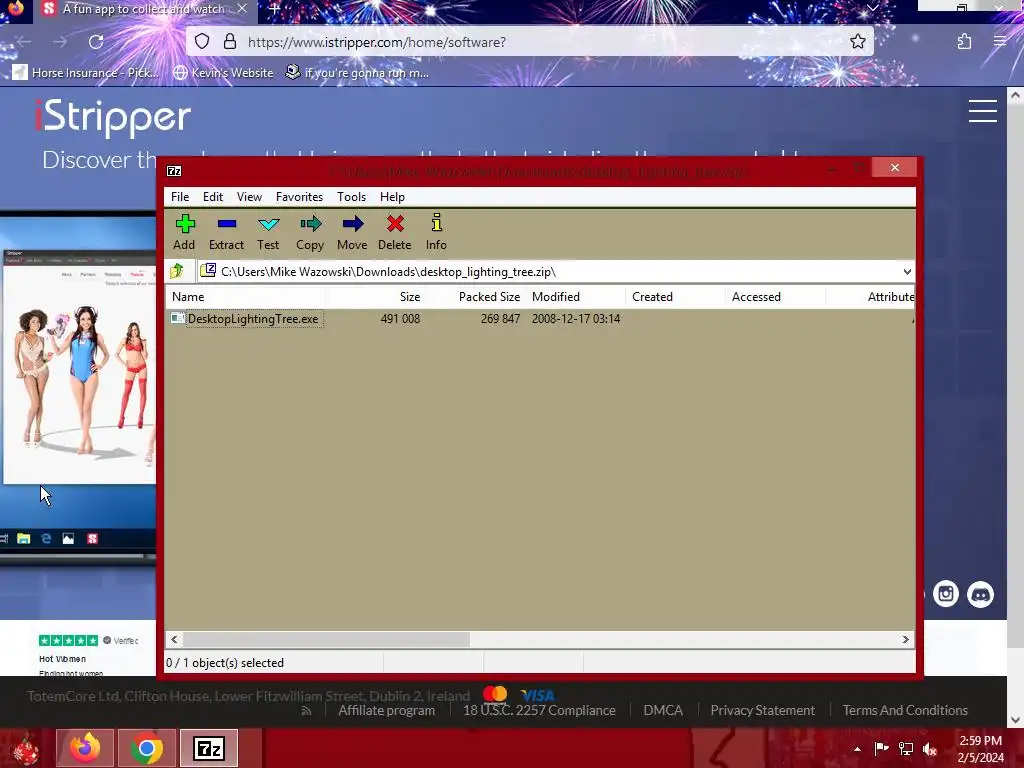This screenshot has height=768, width=1024.
Task: Sort files by the Size column header
Action: [x=375, y=296]
